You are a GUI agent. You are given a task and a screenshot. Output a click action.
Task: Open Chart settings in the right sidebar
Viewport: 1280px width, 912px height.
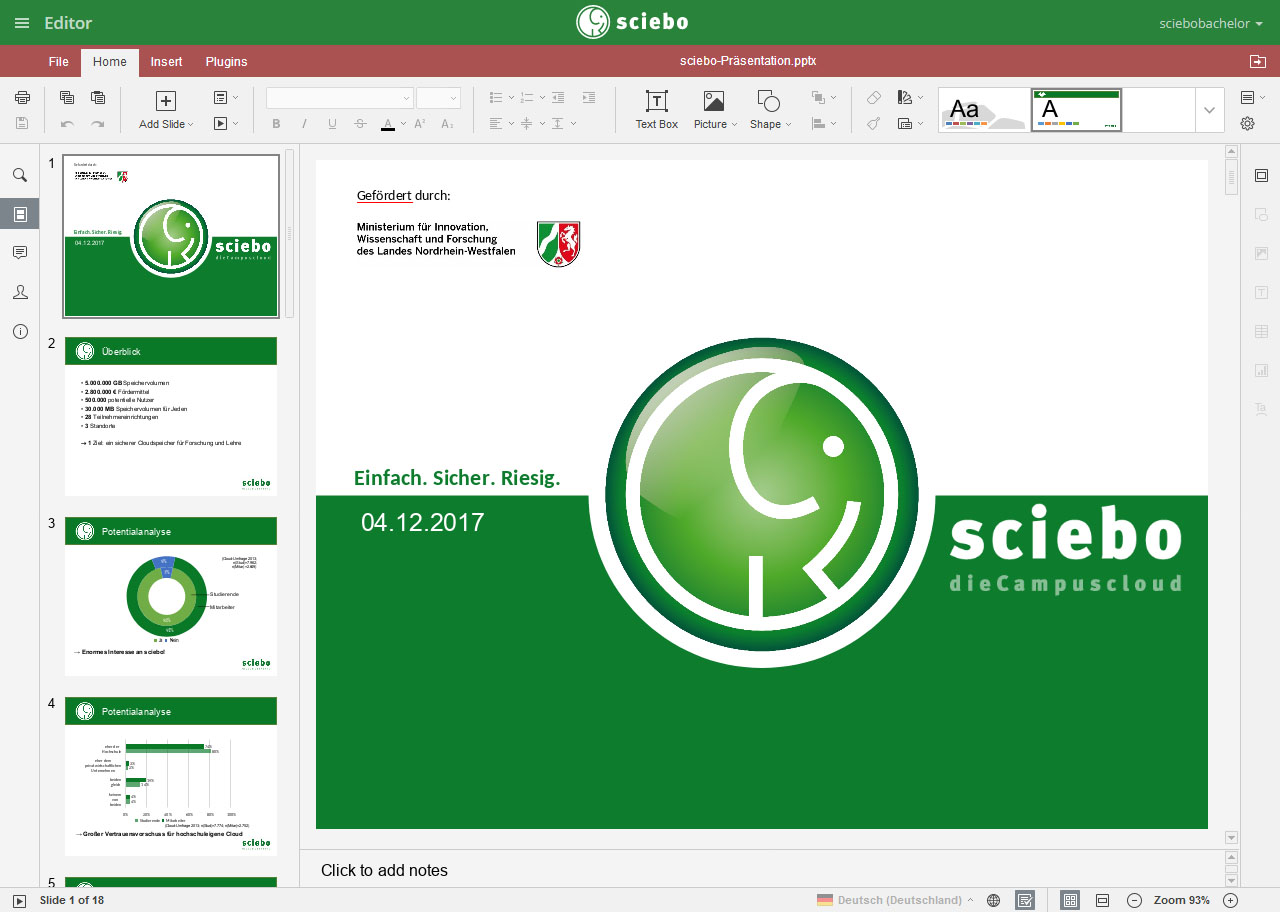tap(1261, 370)
